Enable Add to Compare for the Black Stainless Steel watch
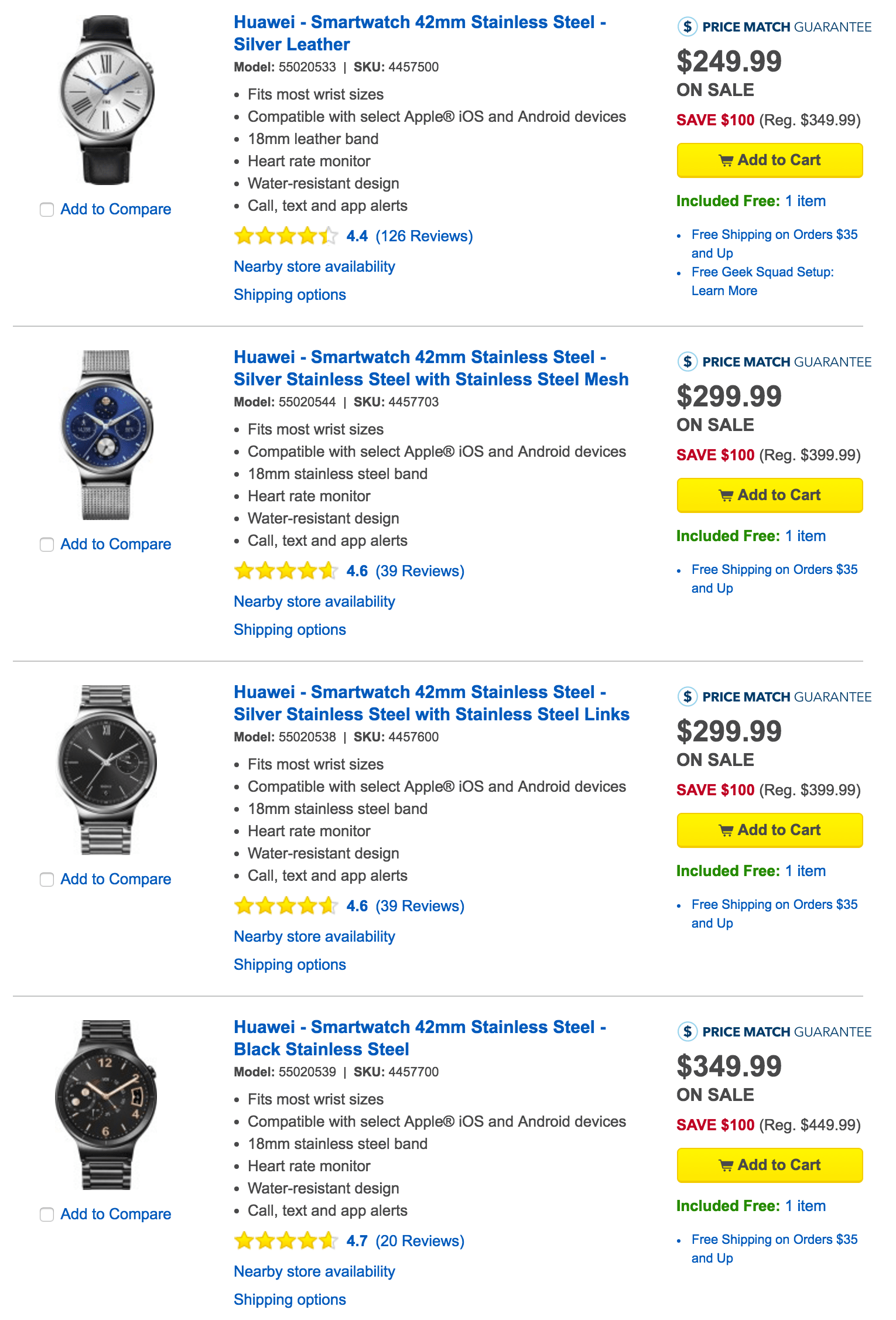This screenshot has width=896, height=1320. point(47,1215)
